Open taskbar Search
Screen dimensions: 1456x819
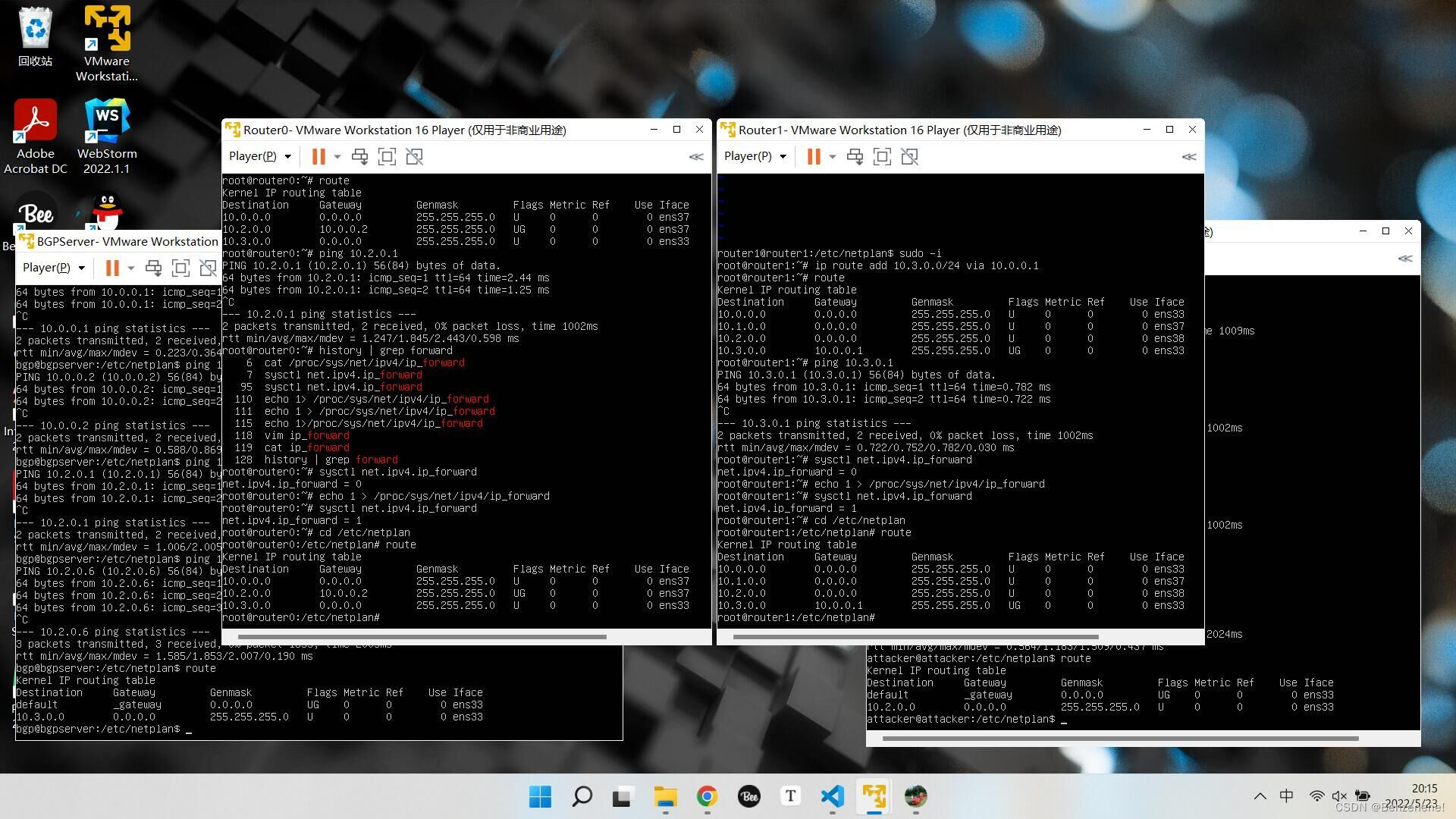(582, 796)
